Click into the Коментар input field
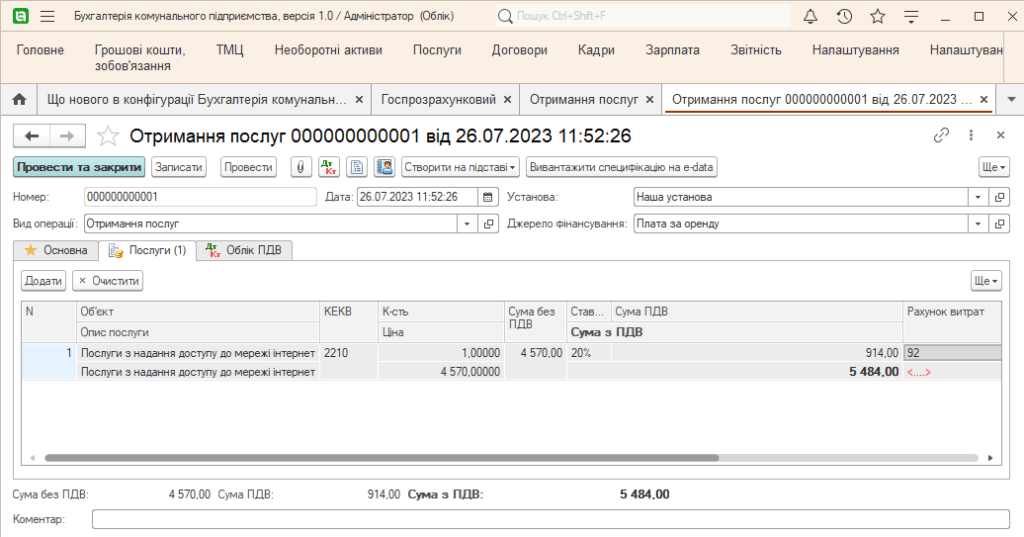Image resolution: width=1024 pixels, height=537 pixels. pyautogui.click(x=548, y=519)
